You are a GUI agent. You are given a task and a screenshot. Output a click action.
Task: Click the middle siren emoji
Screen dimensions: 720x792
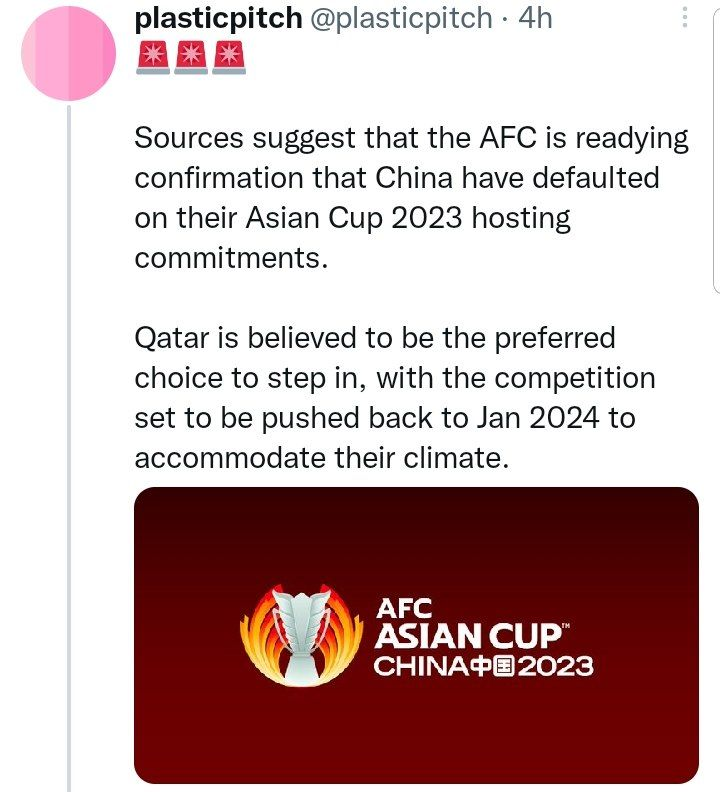(190, 58)
